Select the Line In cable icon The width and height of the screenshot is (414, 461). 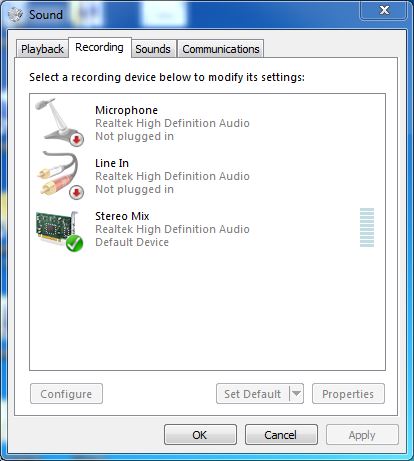[60, 175]
